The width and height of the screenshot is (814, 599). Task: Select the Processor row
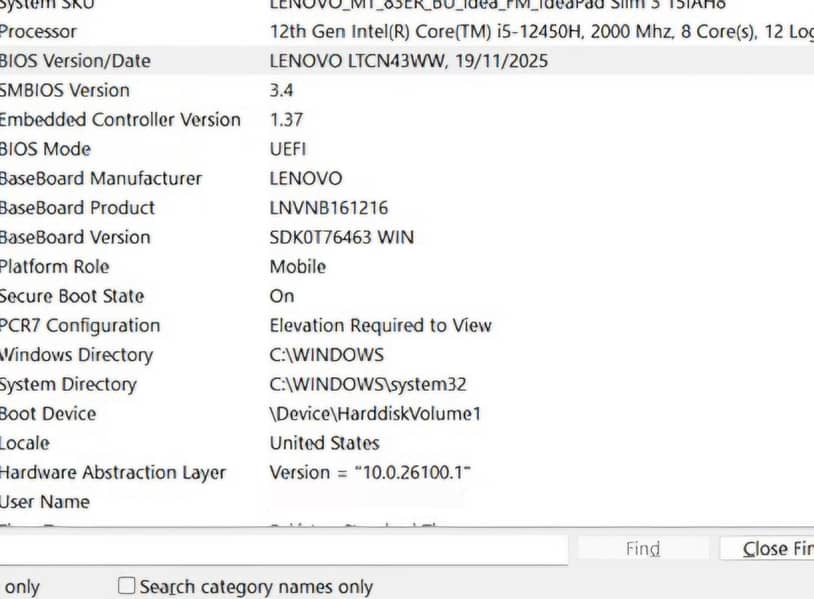click(38, 32)
